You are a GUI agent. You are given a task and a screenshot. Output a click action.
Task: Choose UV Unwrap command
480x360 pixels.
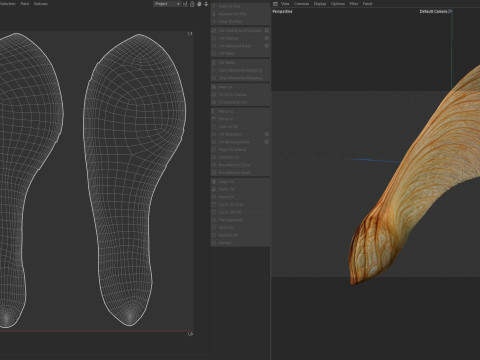237,38
